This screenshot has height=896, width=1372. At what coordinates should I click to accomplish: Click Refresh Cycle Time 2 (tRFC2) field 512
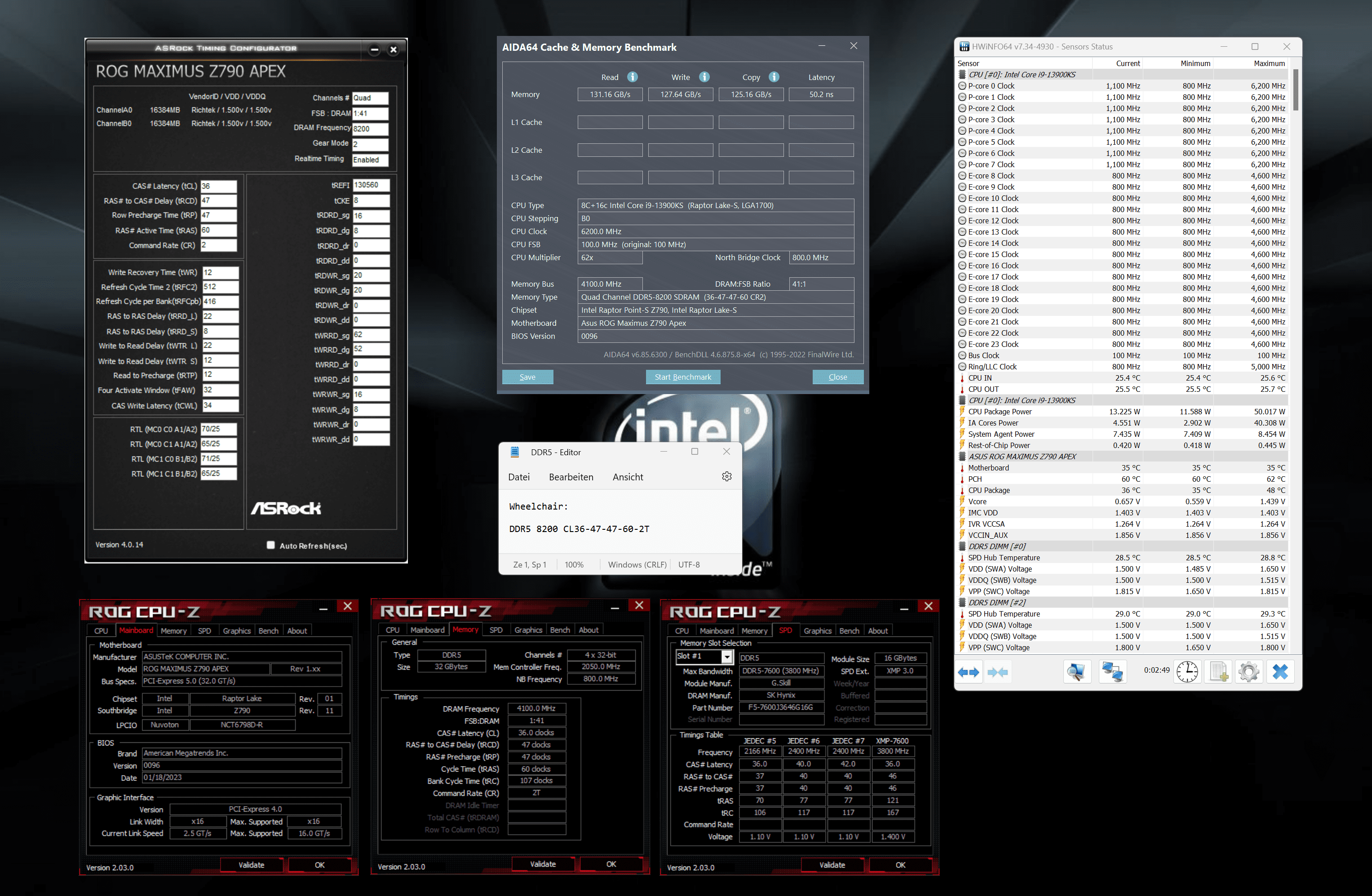(220, 287)
